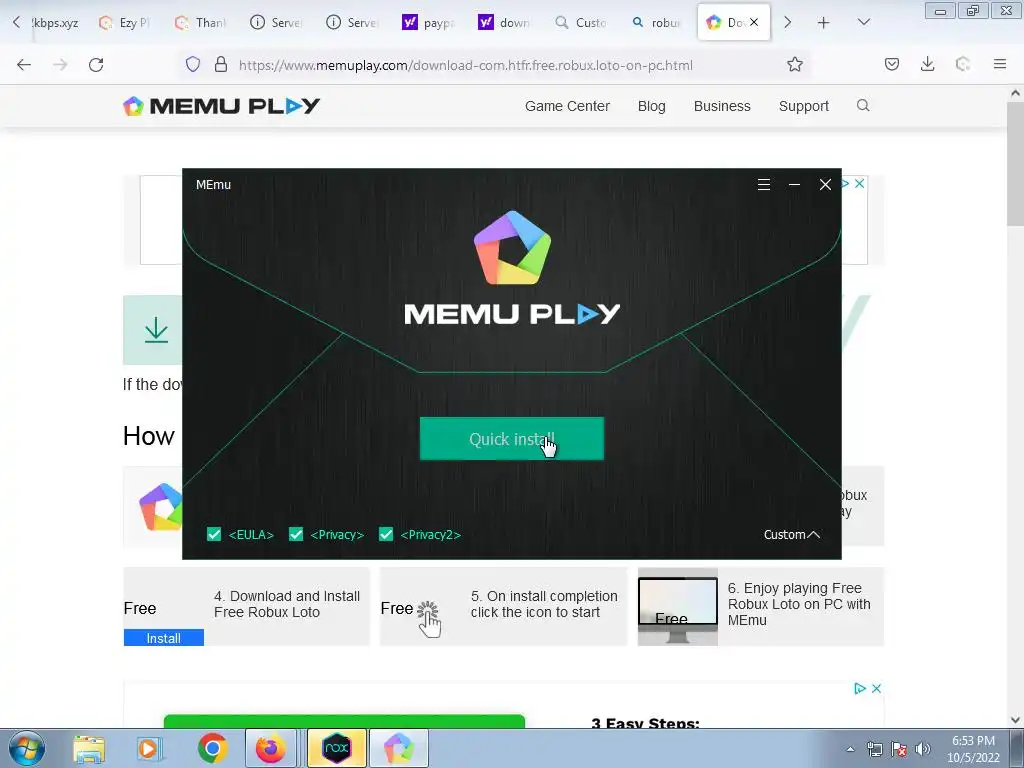The height and width of the screenshot is (768, 1024).
Task: Switch to the Ezy tab
Action: coord(125,22)
